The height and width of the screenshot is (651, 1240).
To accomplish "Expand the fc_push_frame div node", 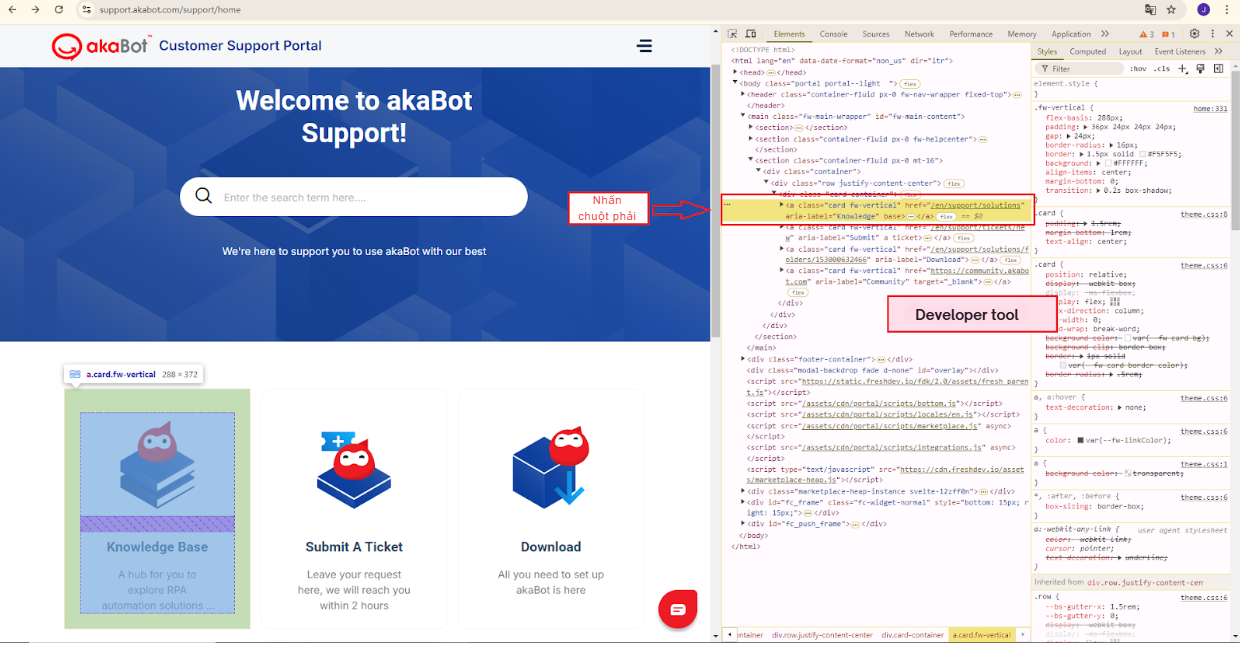I will pyautogui.click(x=743, y=523).
